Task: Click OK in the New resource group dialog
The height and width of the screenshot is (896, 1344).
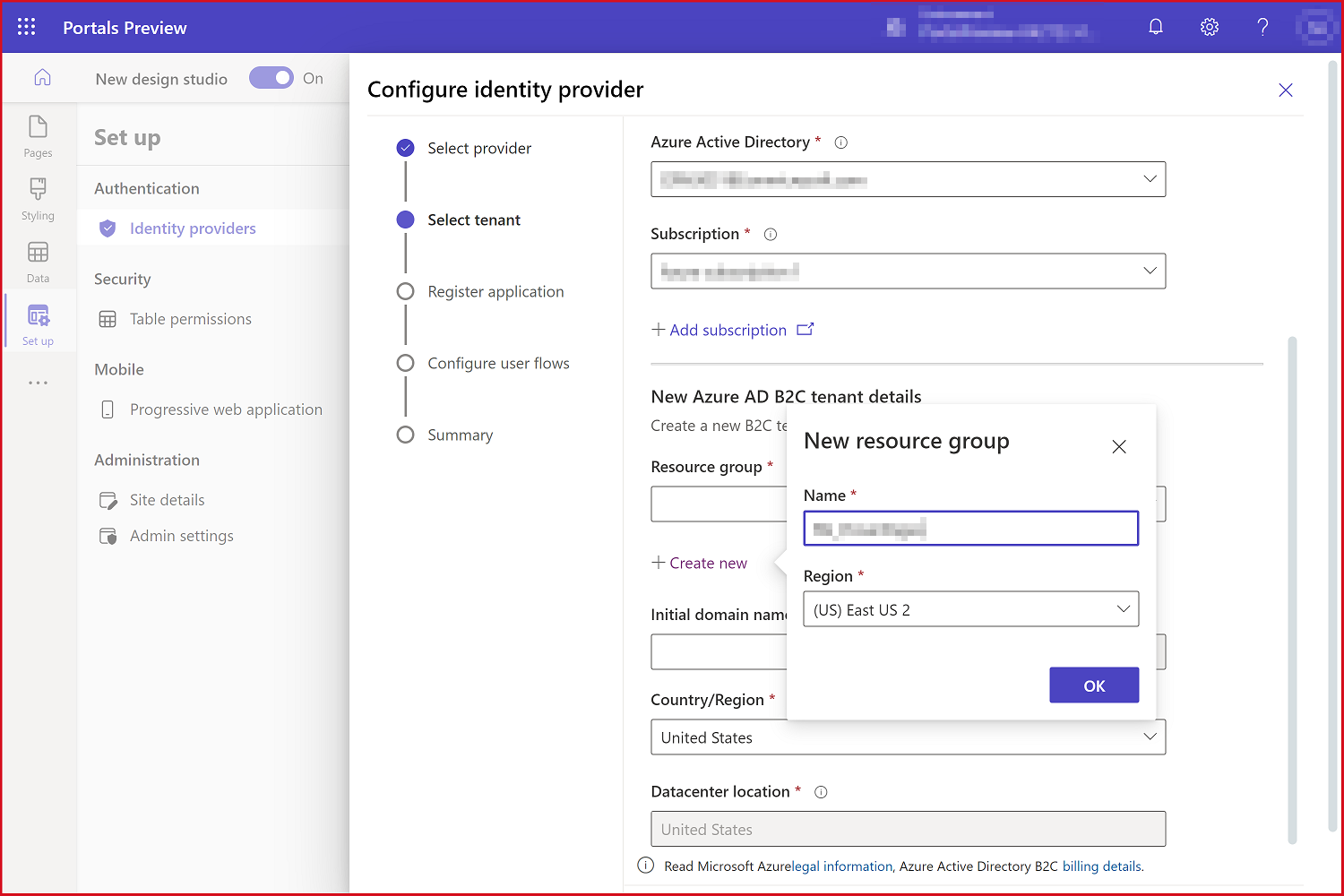Action: tap(1094, 685)
